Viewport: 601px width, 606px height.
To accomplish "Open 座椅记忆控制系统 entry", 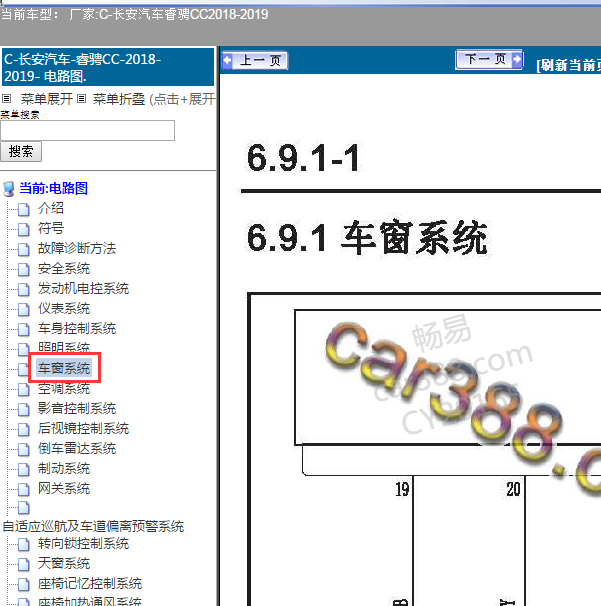I will pyautogui.click(x=90, y=583).
